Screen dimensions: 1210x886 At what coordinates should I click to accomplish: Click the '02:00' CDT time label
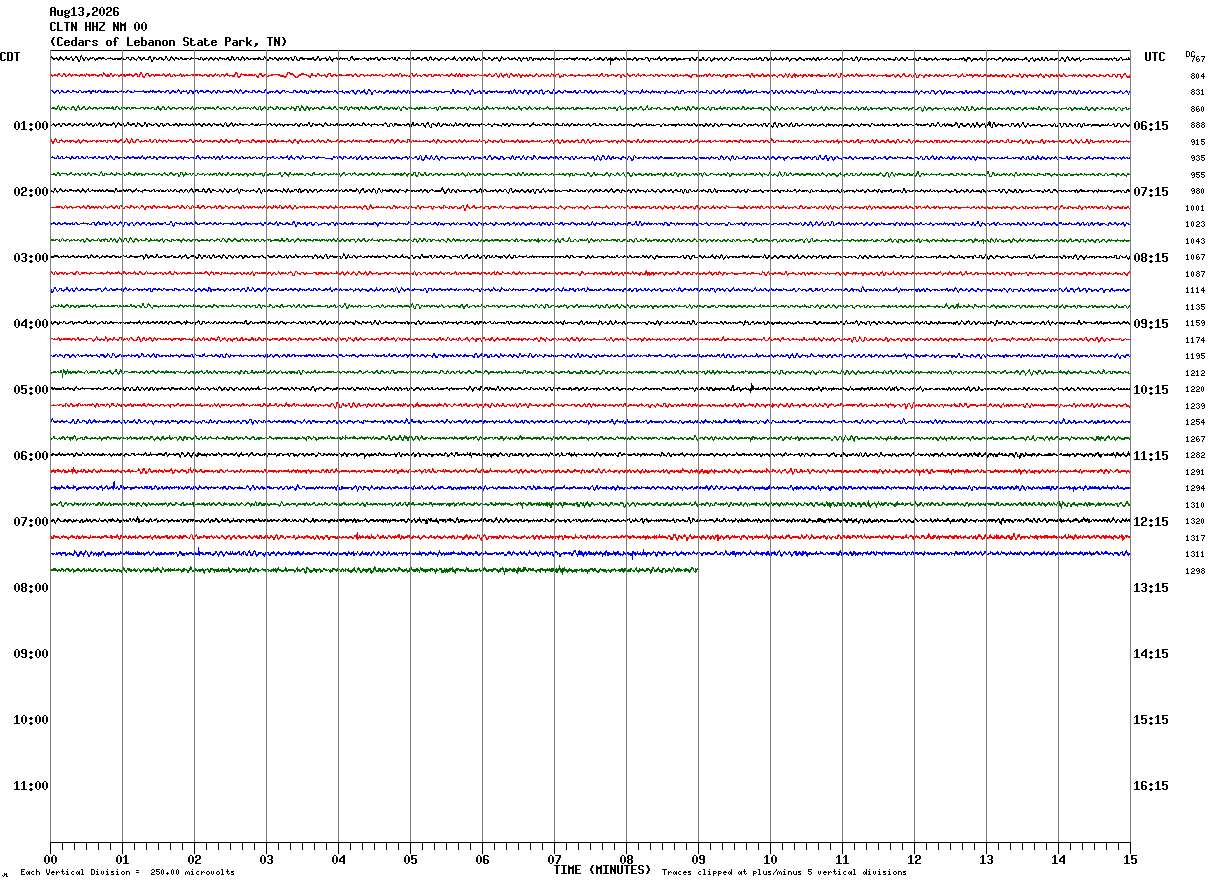click(31, 192)
